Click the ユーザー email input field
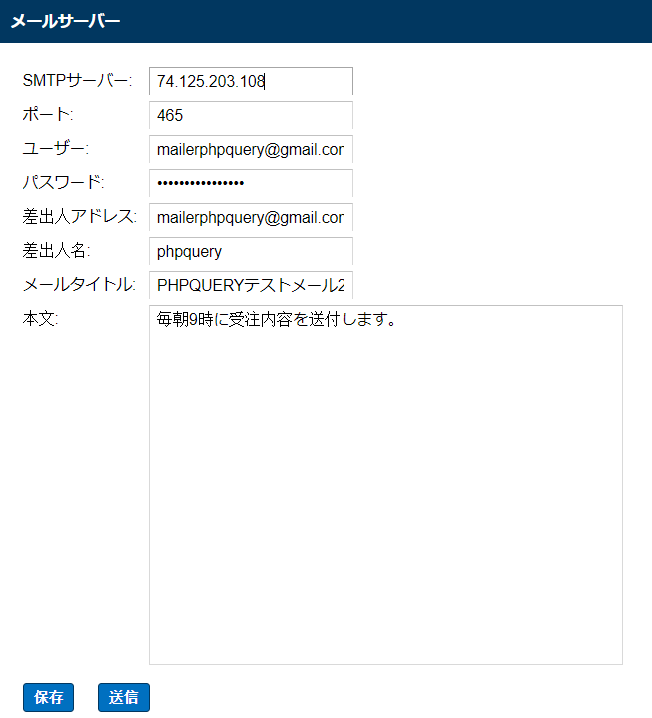This screenshot has height=718, width=652. tap(251, 149)
